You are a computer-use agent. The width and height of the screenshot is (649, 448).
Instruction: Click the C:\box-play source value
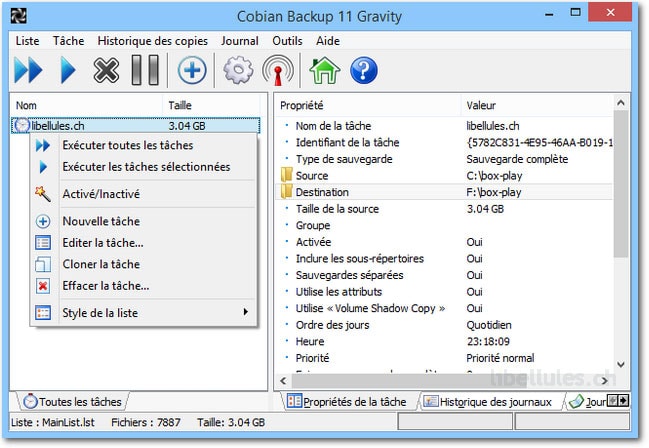[494, 176]
